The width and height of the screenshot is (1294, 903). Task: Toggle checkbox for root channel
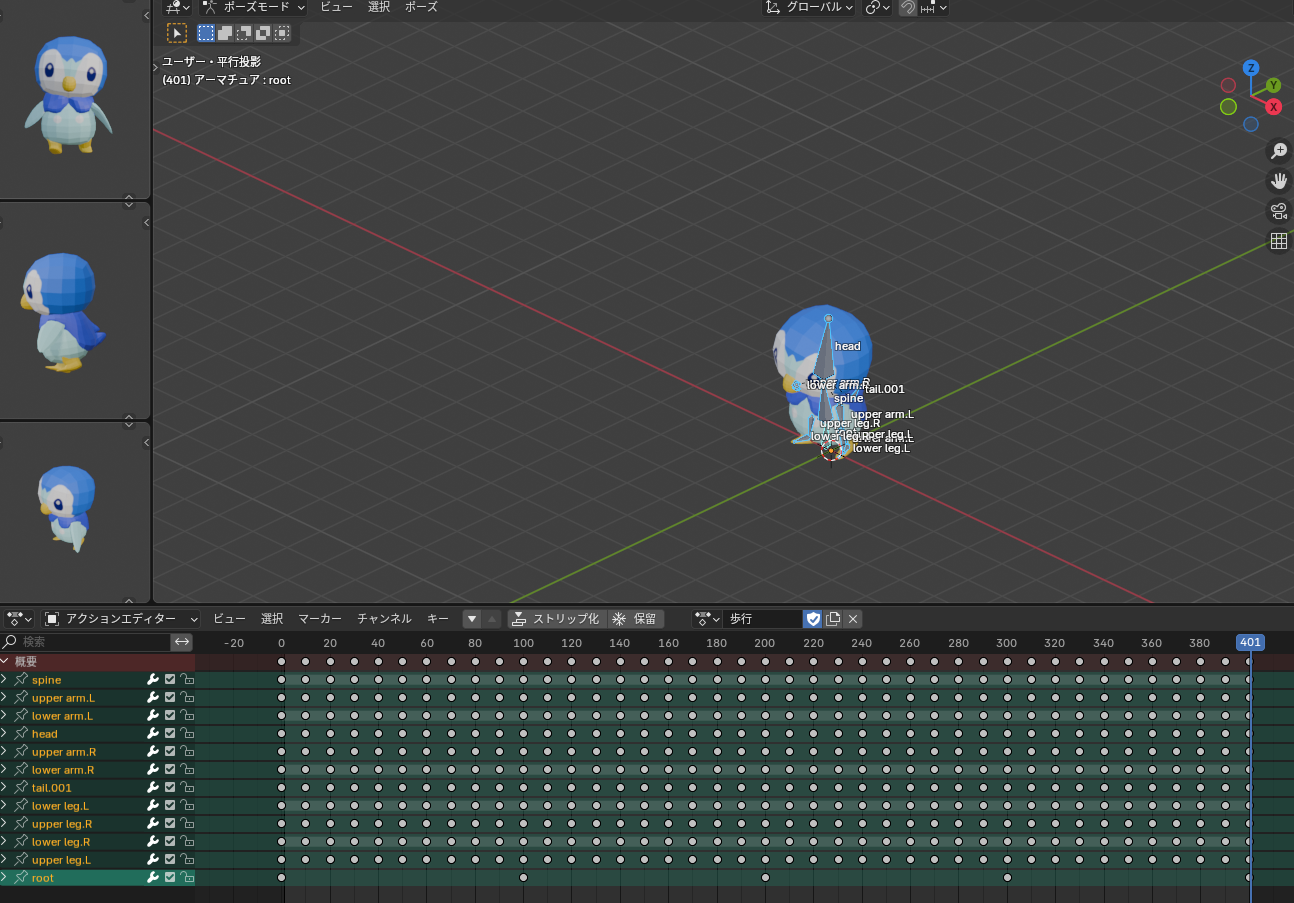170,878
